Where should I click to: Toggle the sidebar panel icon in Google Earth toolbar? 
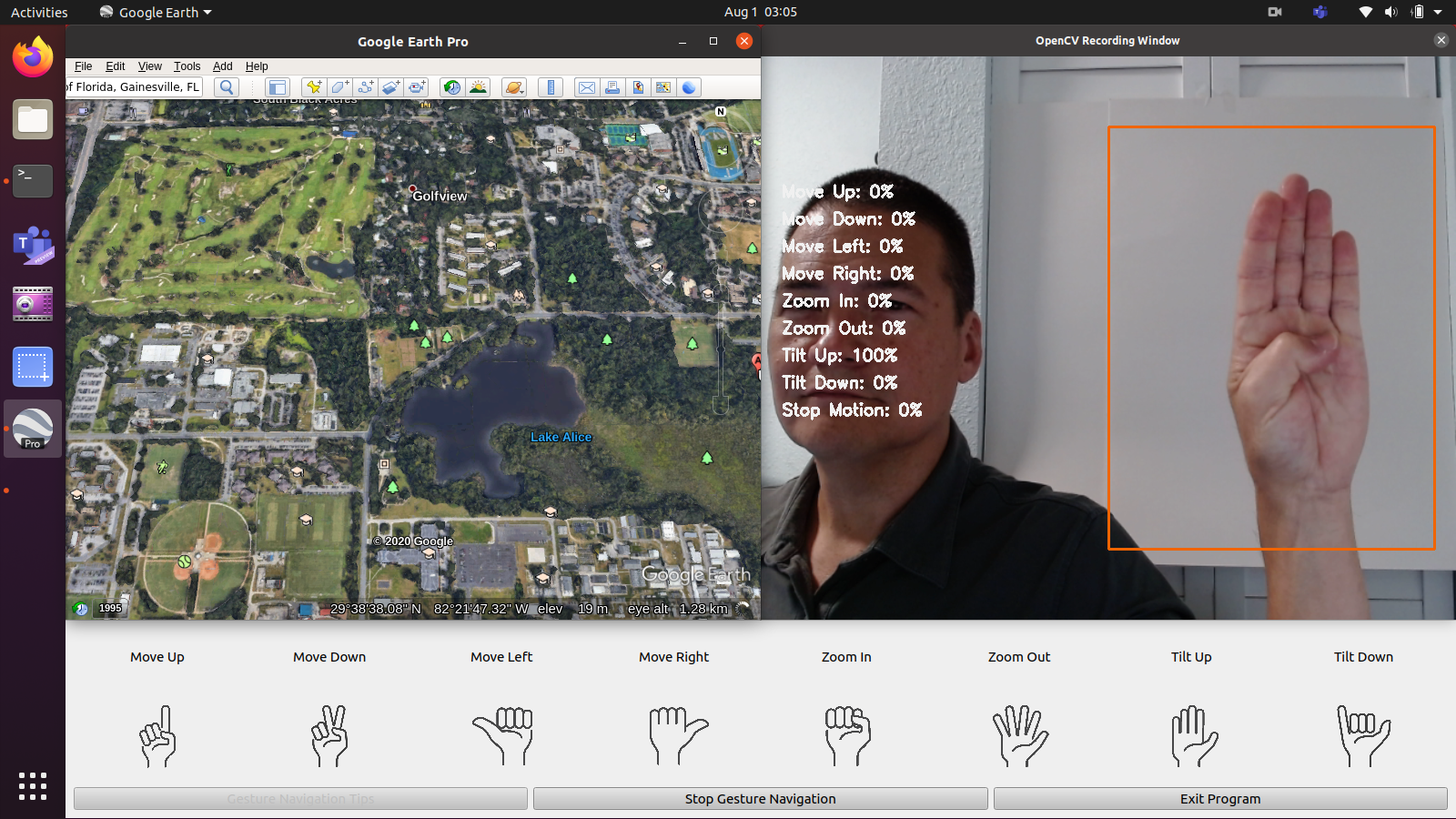(x=278, y=87)
